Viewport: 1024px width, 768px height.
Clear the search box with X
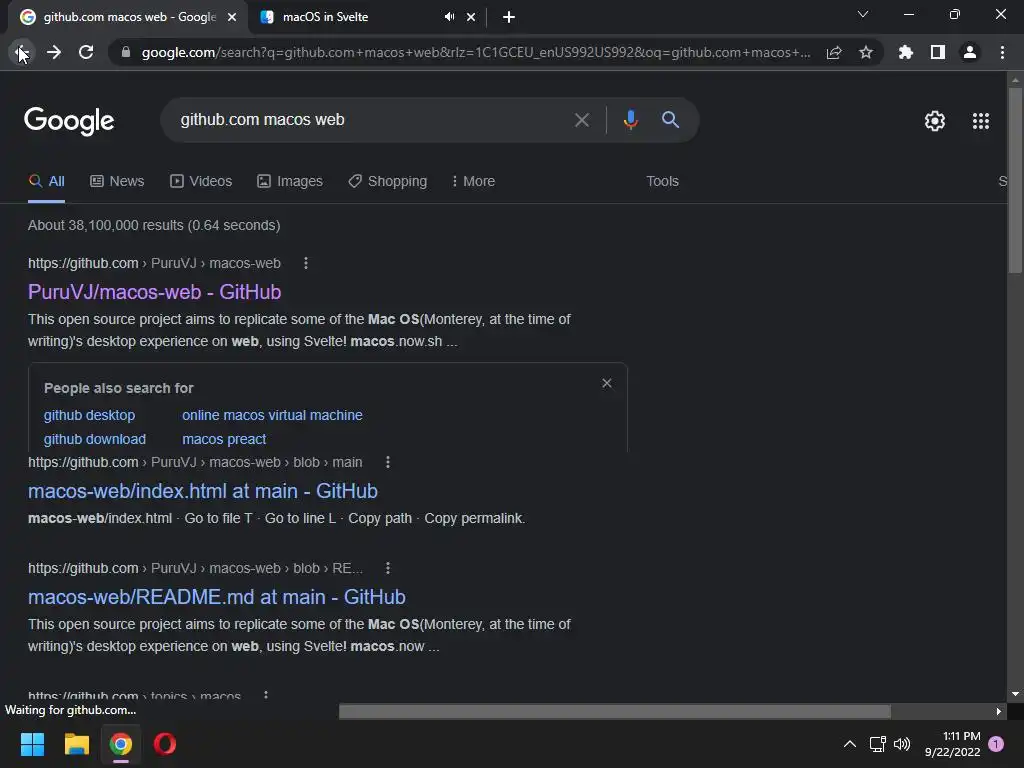click(581, 120)
